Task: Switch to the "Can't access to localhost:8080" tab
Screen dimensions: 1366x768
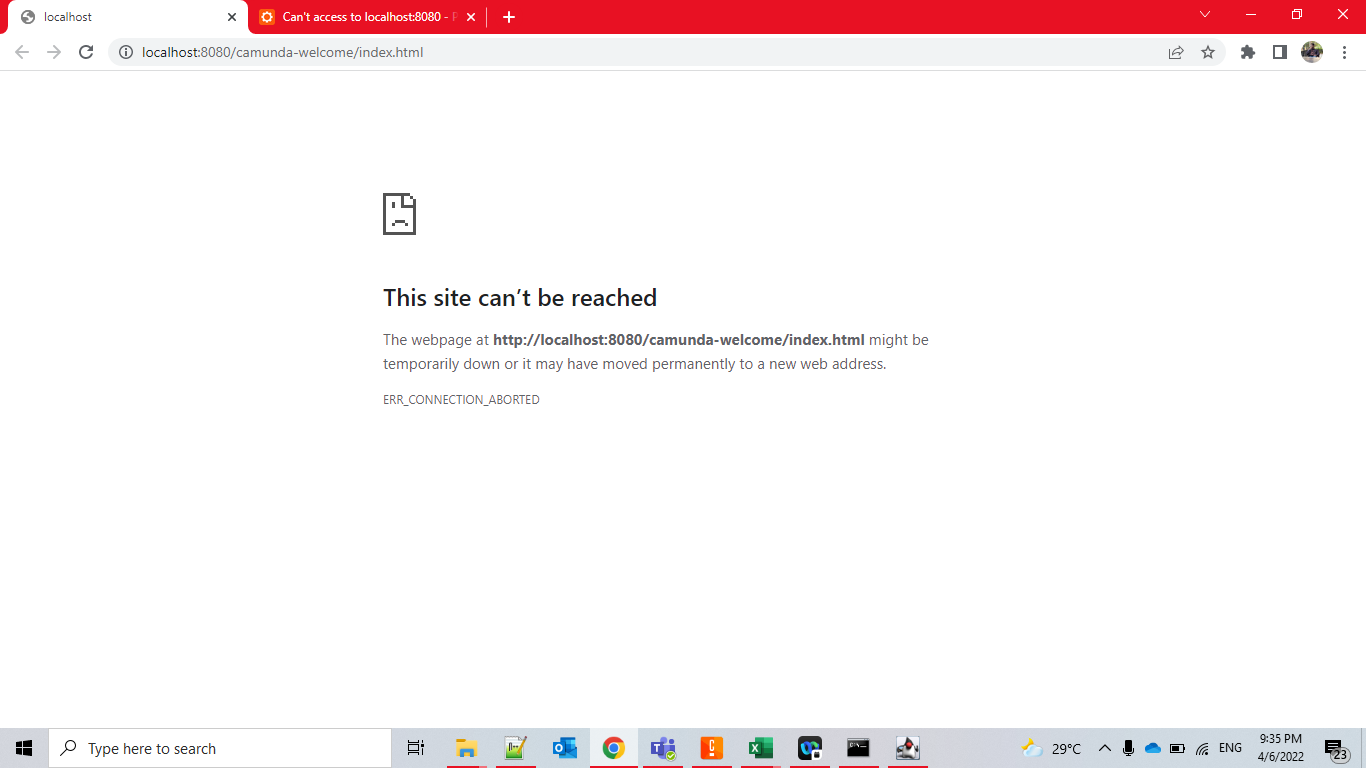Action: pos(367,17)
